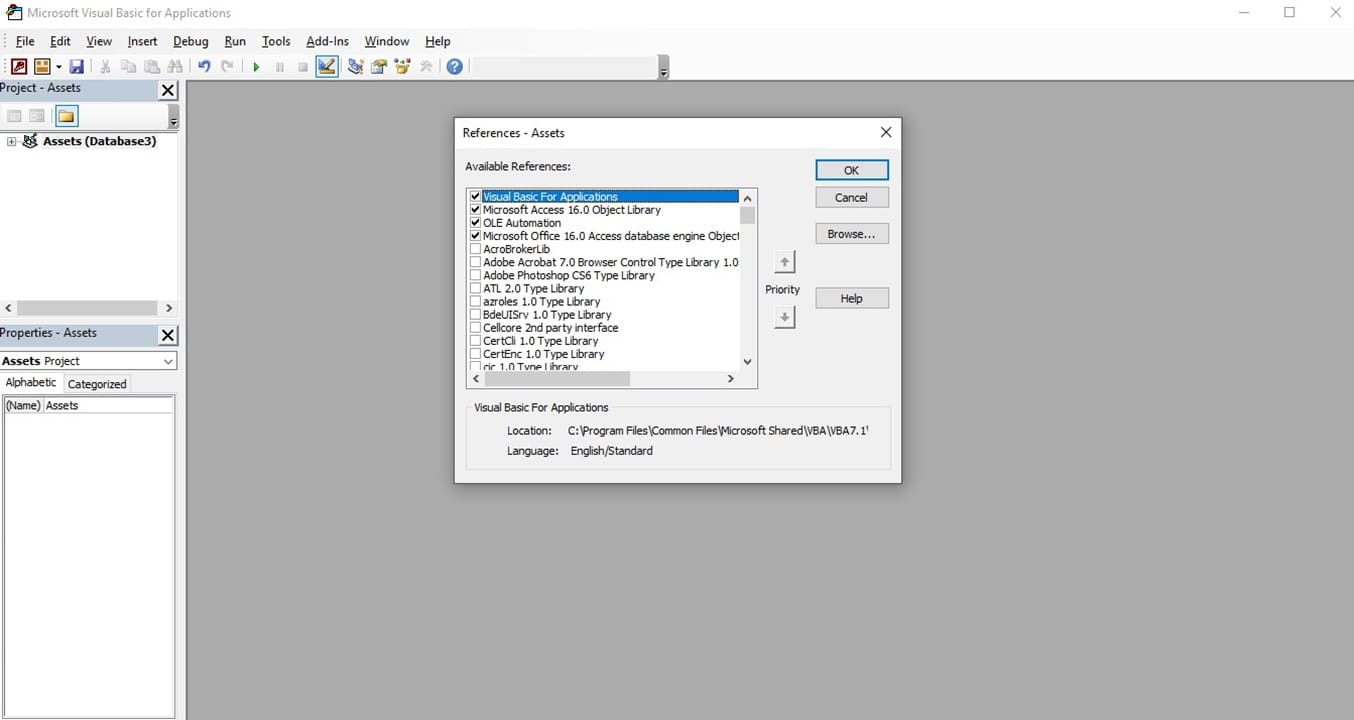Click the Toolbox wrench icon
Screen dimensions: 1354x720
[x=427, y=67]
